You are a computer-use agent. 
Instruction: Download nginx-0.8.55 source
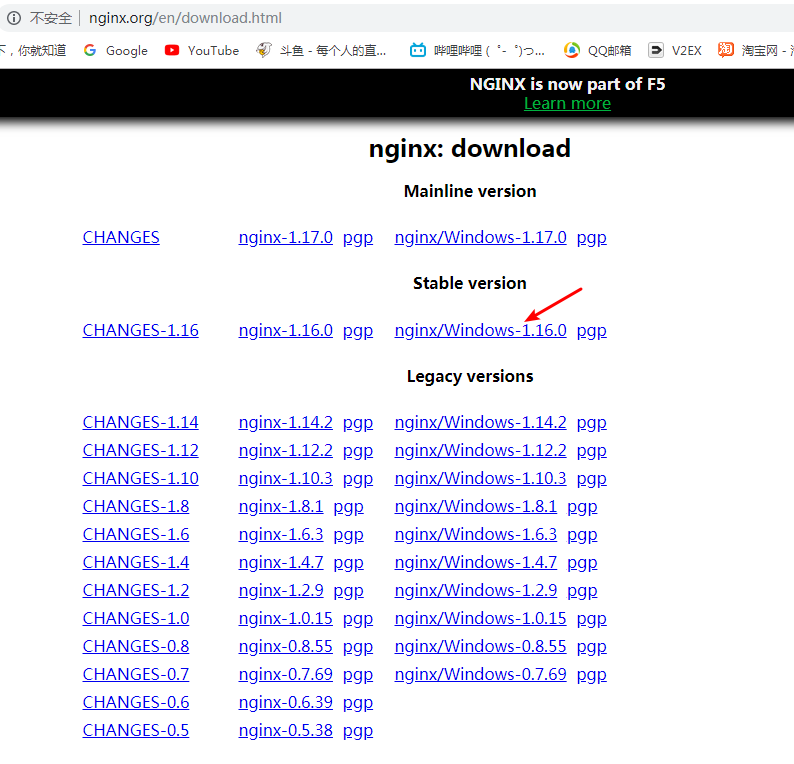(x=286, y=647)
